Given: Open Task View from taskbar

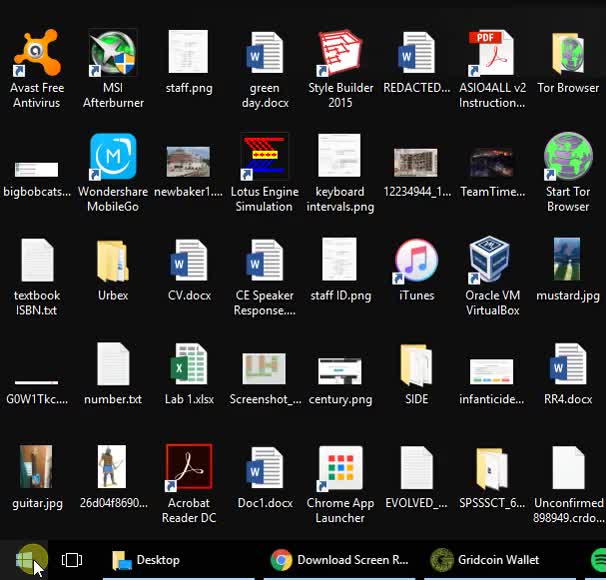Looking at the screenshot, I should (72, 560).
